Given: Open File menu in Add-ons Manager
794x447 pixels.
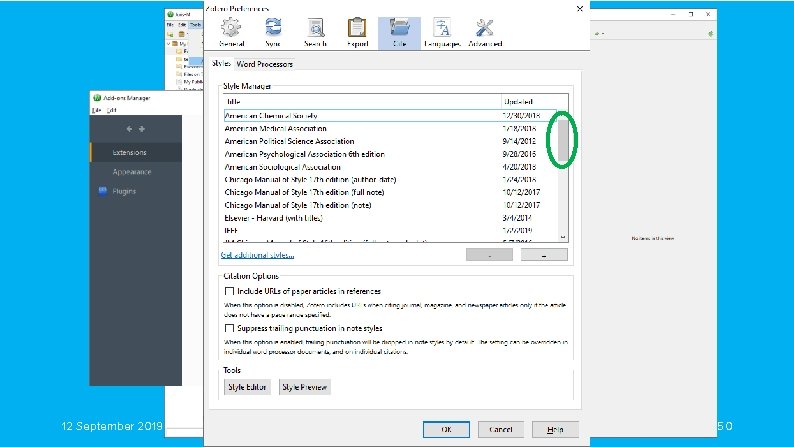Looking at the screenshot, I should point(96,110).
